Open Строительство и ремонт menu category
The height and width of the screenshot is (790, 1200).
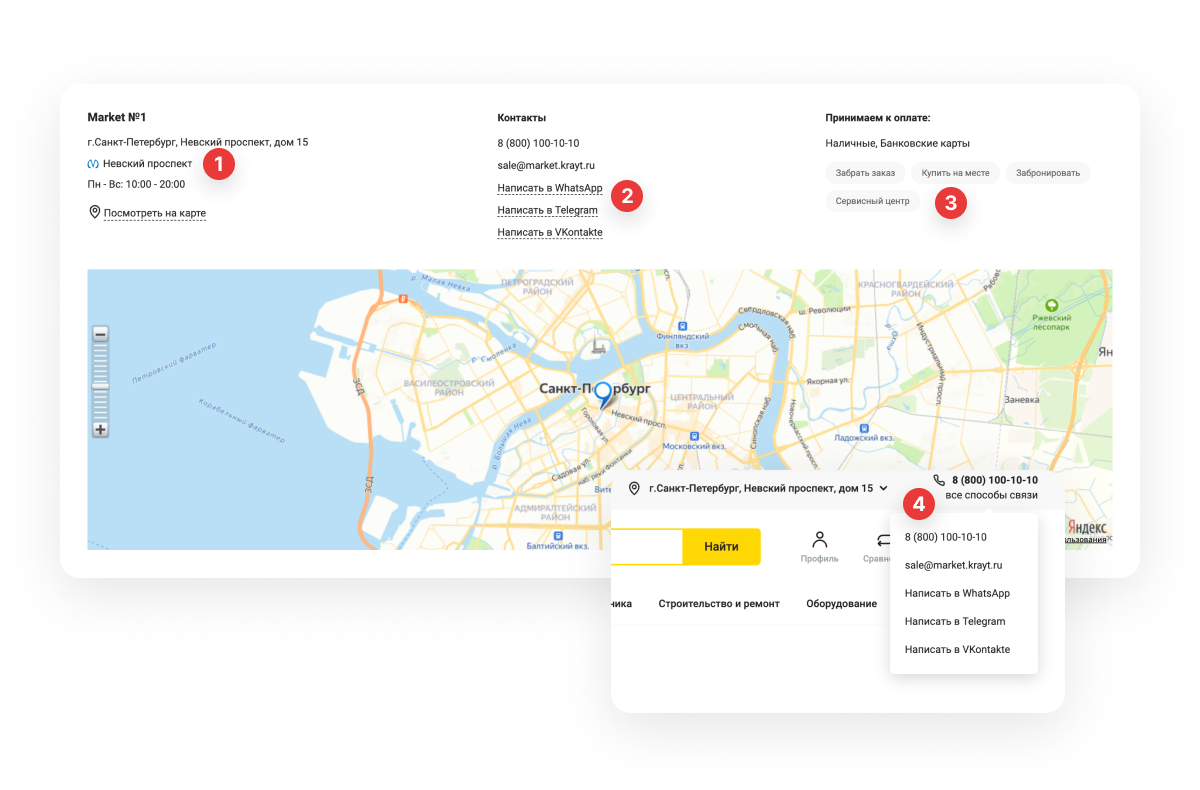[719, 603]
